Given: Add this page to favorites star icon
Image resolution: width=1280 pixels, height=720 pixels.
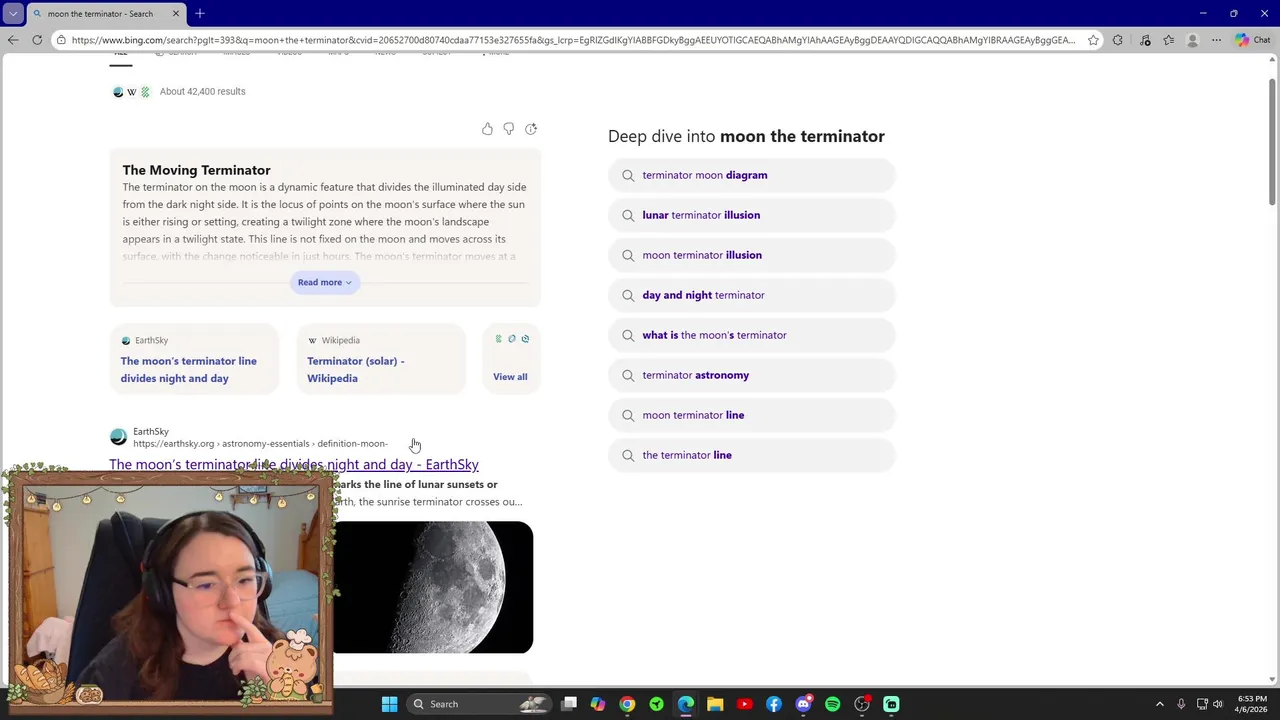Looking at the screenshot, I should click(x=1093, y=40).
